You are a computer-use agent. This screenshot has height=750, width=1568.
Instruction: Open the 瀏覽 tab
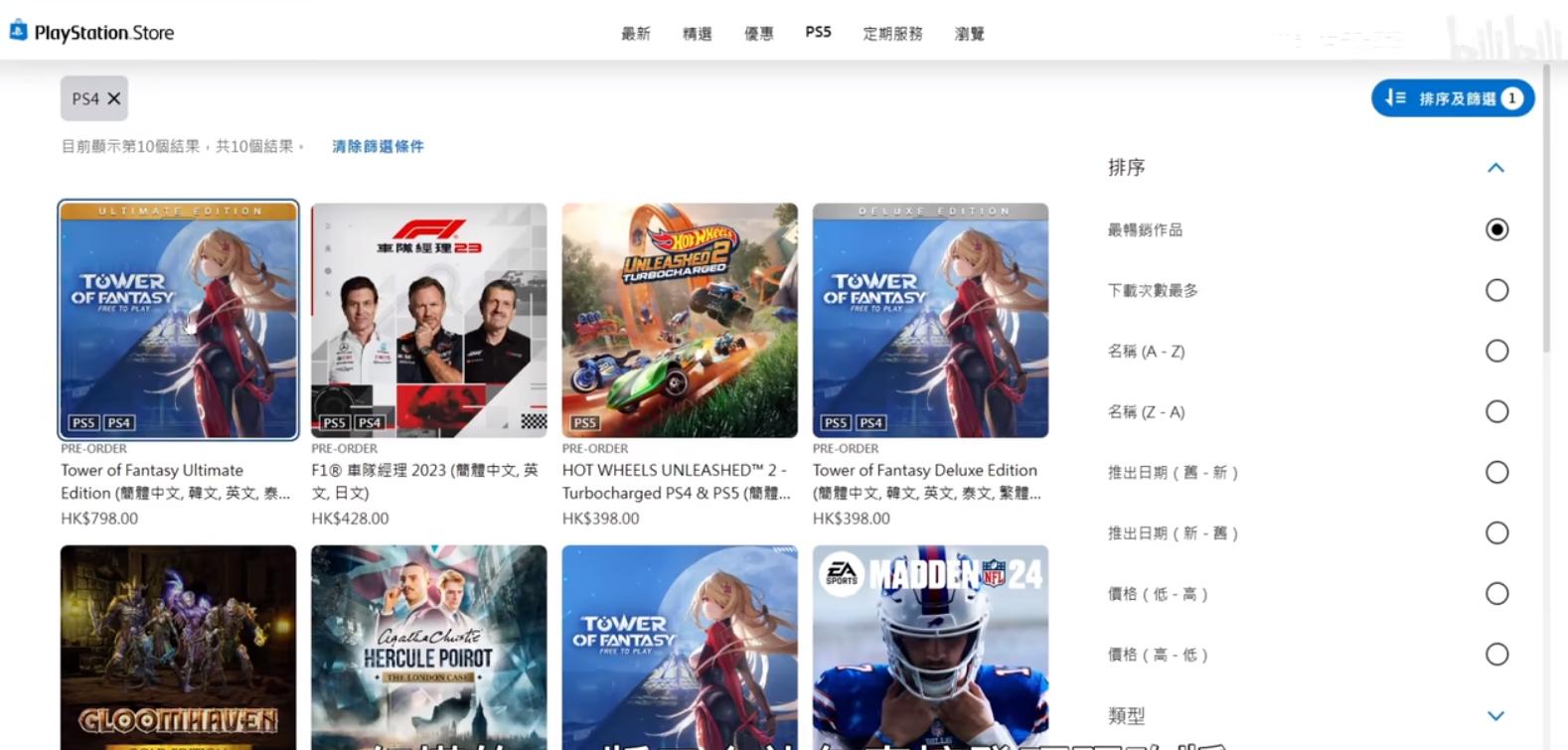click(x=970, y=34)
